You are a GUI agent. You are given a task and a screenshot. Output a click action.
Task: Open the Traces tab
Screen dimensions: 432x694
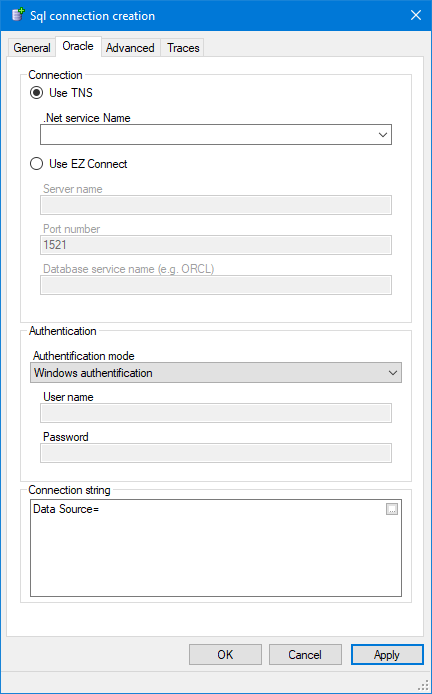183,48
